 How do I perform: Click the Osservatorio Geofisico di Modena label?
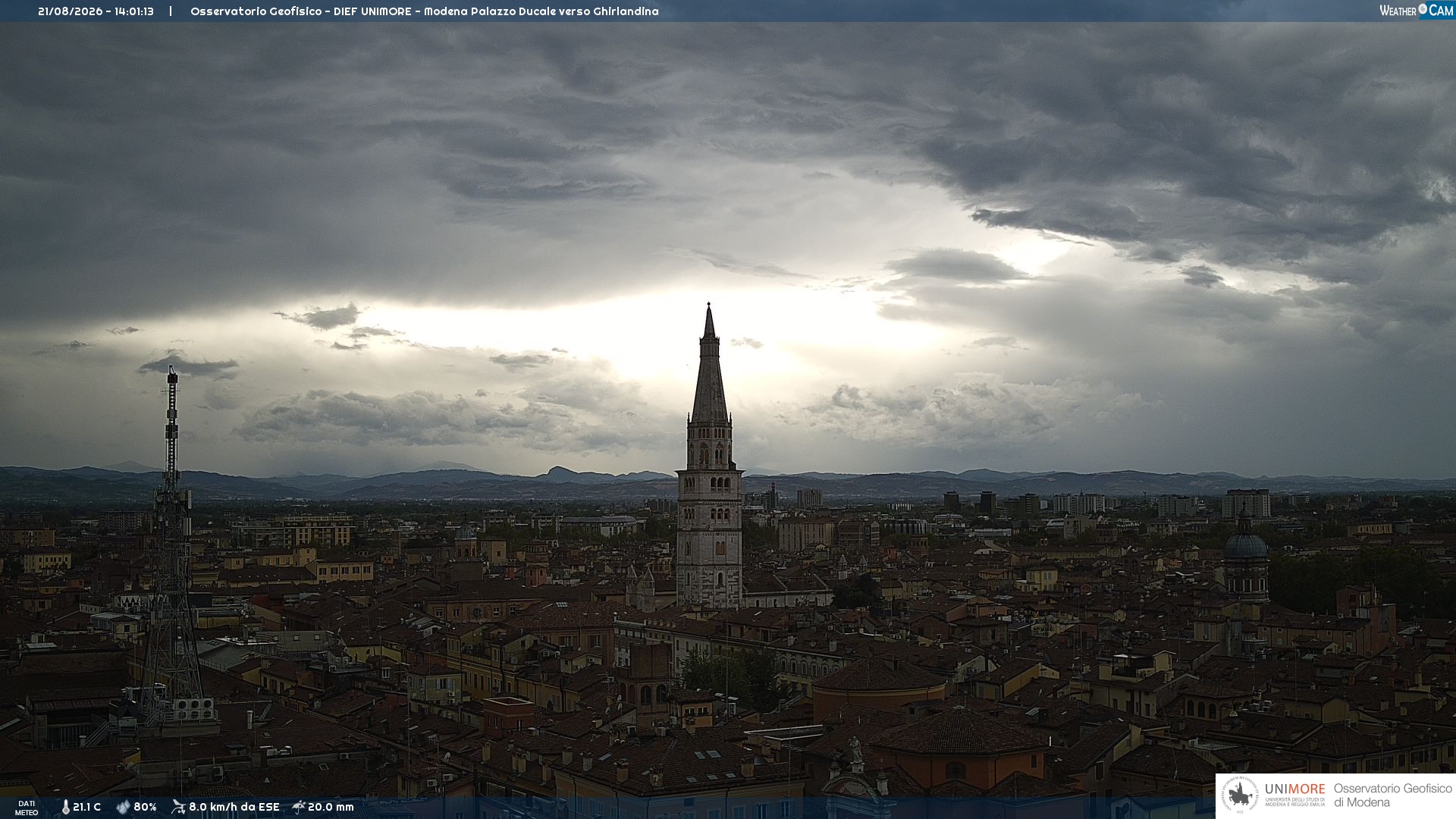(1393, 795)
